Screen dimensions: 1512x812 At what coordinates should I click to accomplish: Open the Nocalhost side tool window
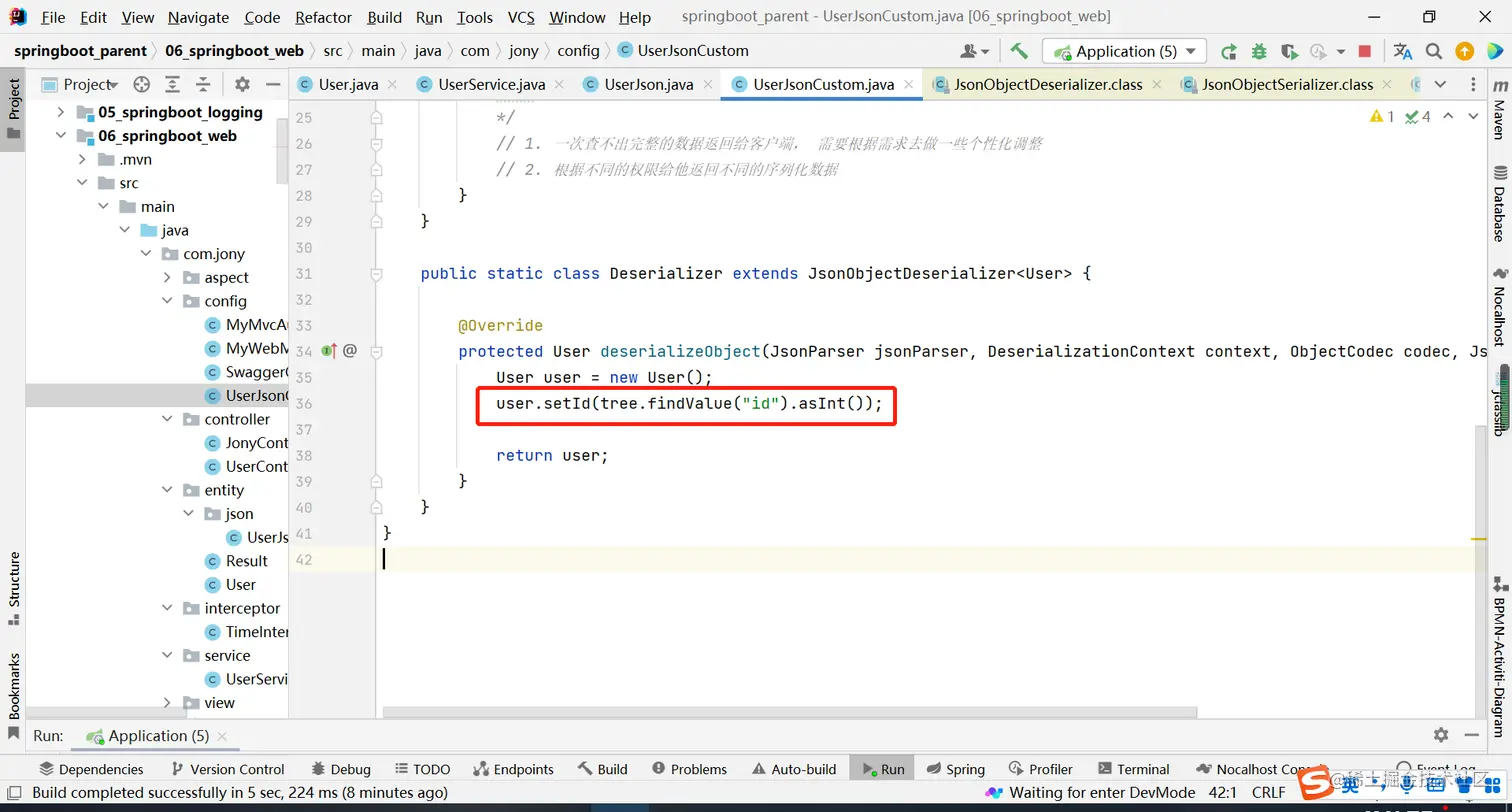coord(1499,307)
